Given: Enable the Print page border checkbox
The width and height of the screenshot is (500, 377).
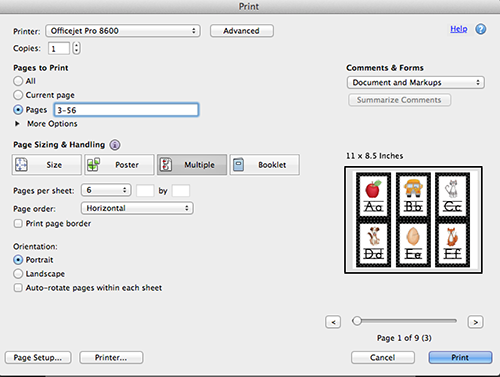Looking at the screenshot, I should coord(18,223).
